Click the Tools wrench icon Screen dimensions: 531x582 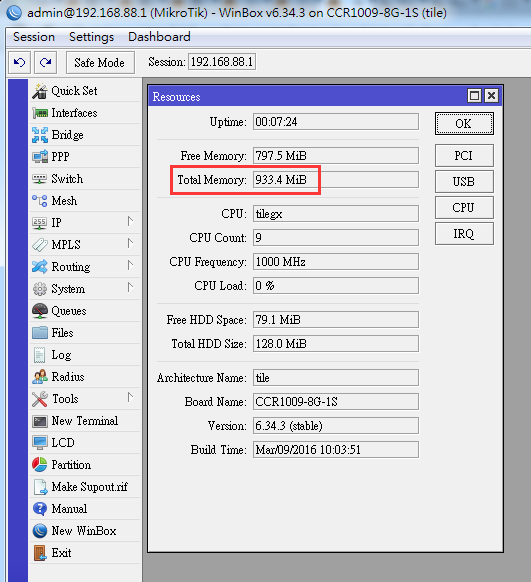pyautogui.click(x=40, y=399)
